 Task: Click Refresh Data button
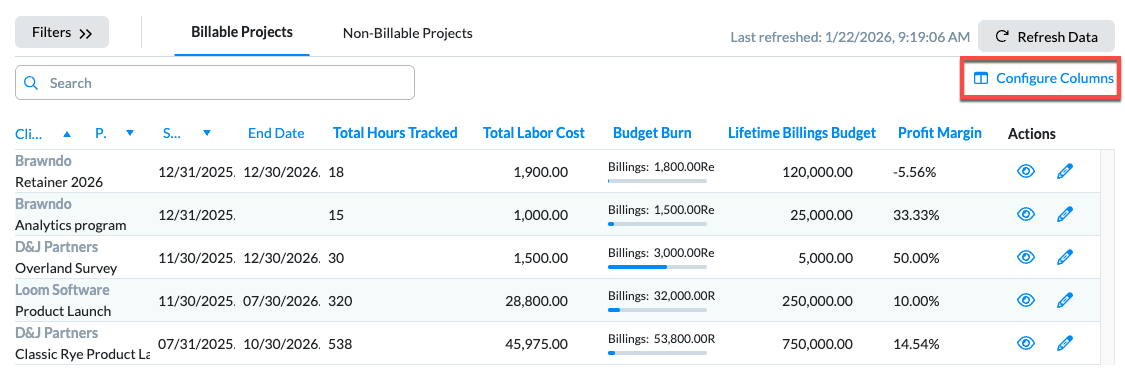click(x=1046, y=37)
